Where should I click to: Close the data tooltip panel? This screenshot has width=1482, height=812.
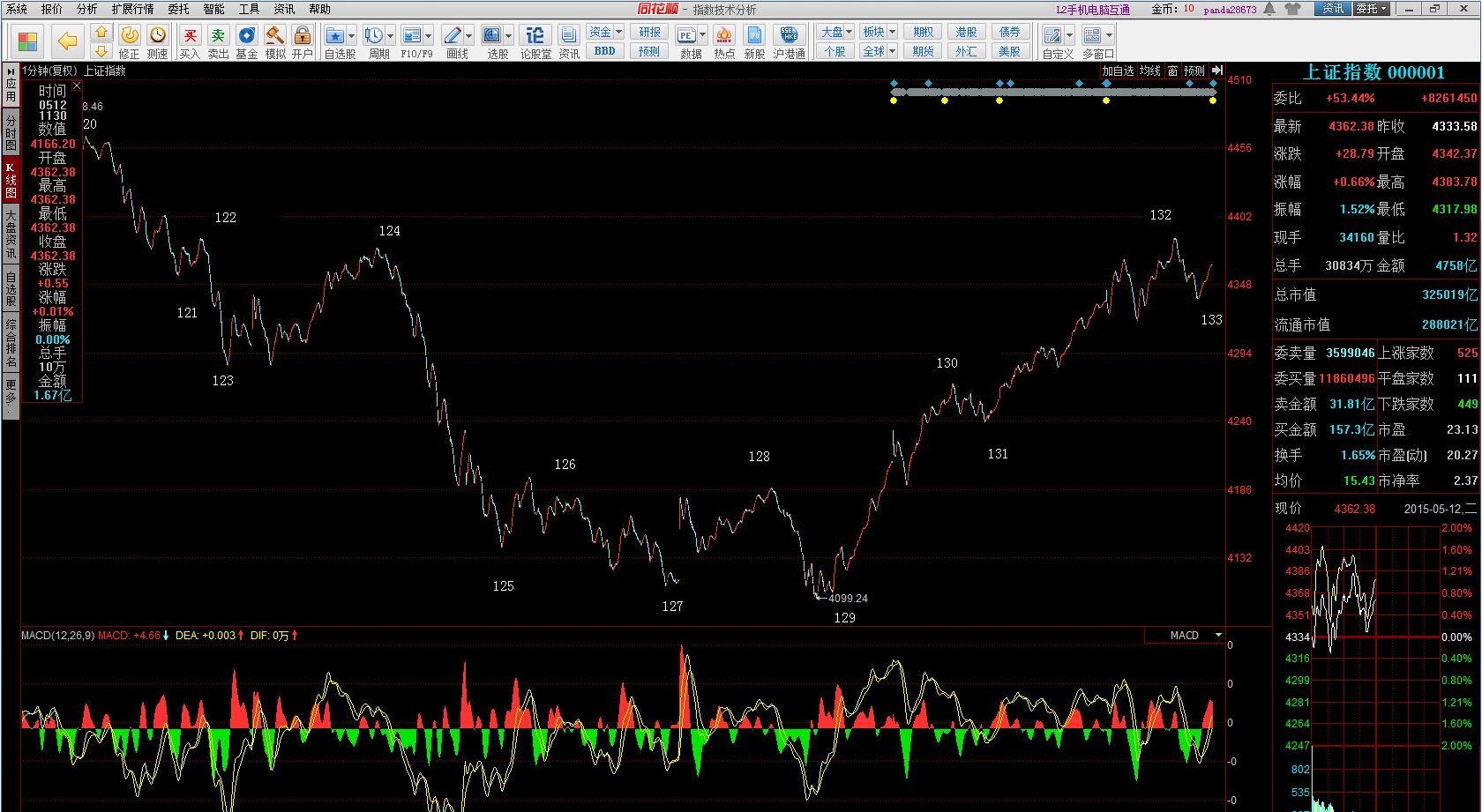(77, 86)
